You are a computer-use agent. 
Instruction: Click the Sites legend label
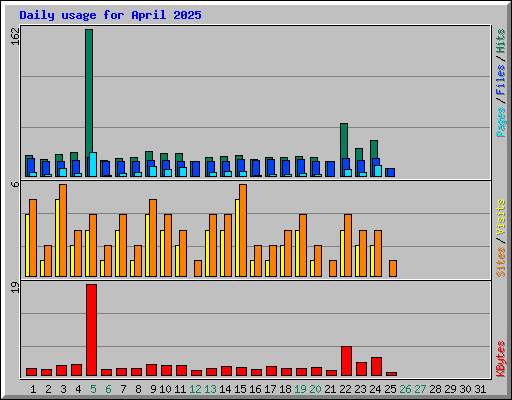[500, 262]
